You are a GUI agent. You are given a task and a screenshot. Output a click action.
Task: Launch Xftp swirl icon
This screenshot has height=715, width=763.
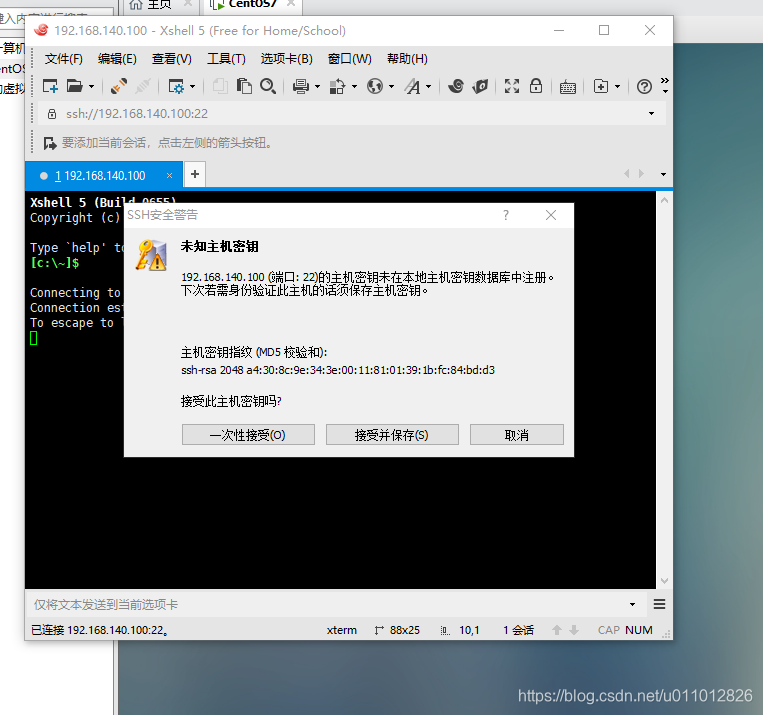tap(456, 86)
